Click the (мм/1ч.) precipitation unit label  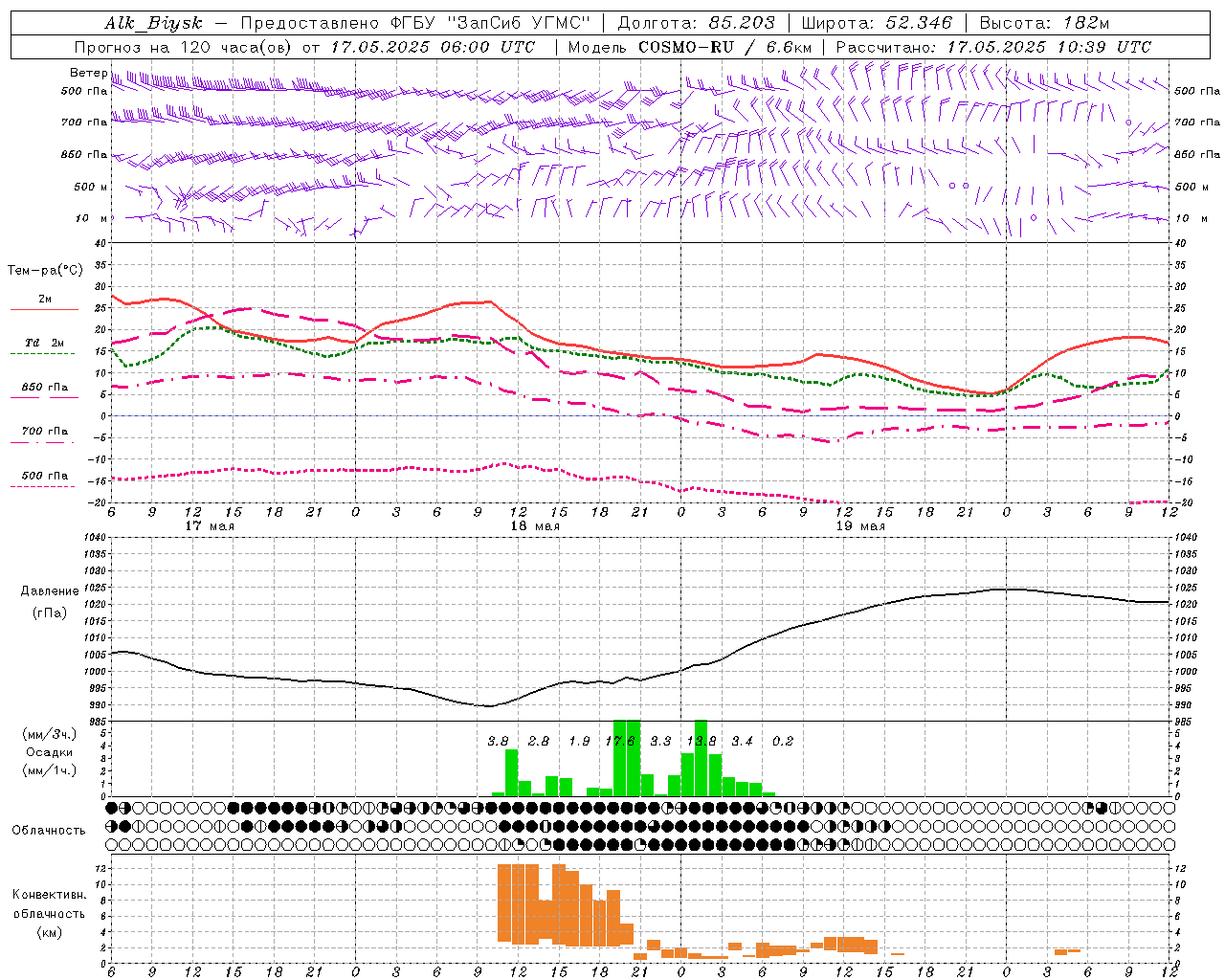[50, 770]
